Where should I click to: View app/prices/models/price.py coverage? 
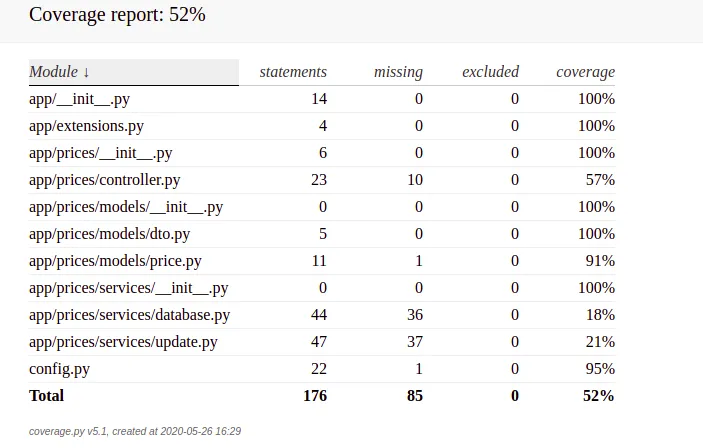[115, 261]
